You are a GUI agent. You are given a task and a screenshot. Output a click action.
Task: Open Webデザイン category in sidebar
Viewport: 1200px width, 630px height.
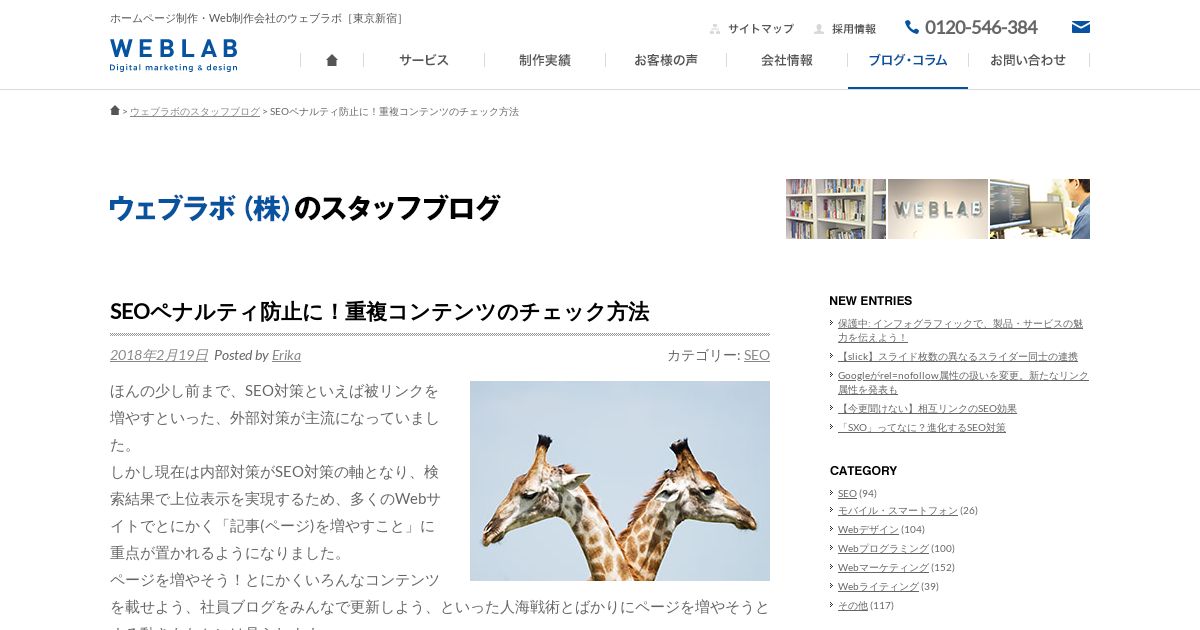click(868, 529)
